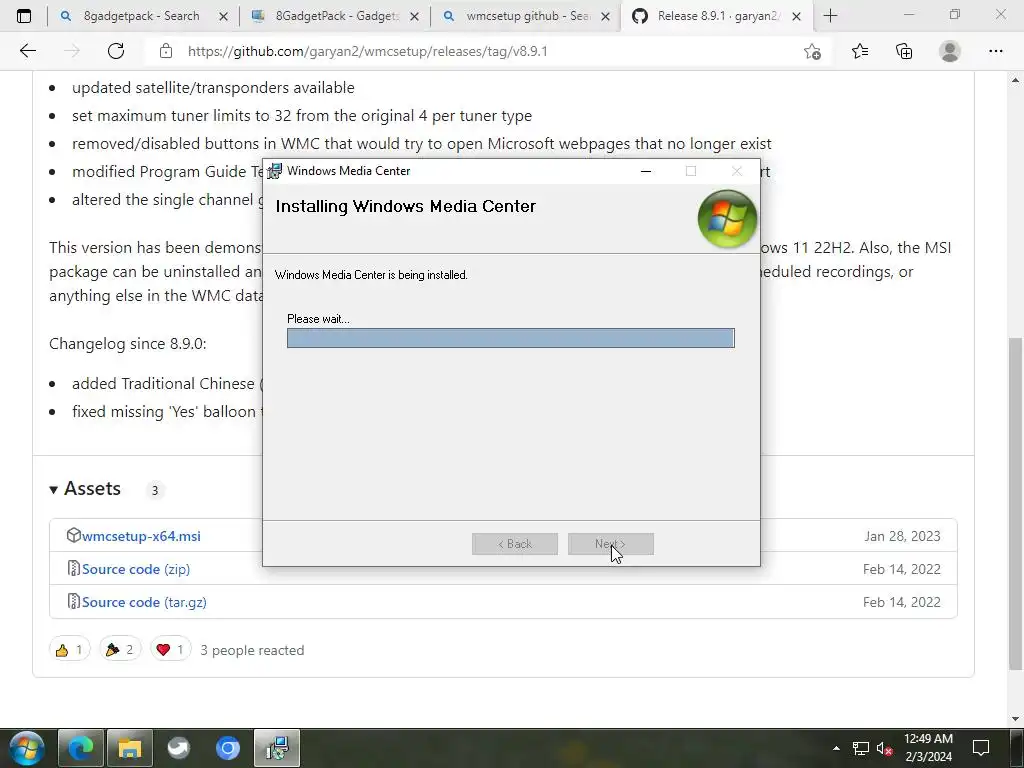This screenshot has height=768, width=1024.
Task: Click the Assets count badge 3
Action: click(155, 490)
